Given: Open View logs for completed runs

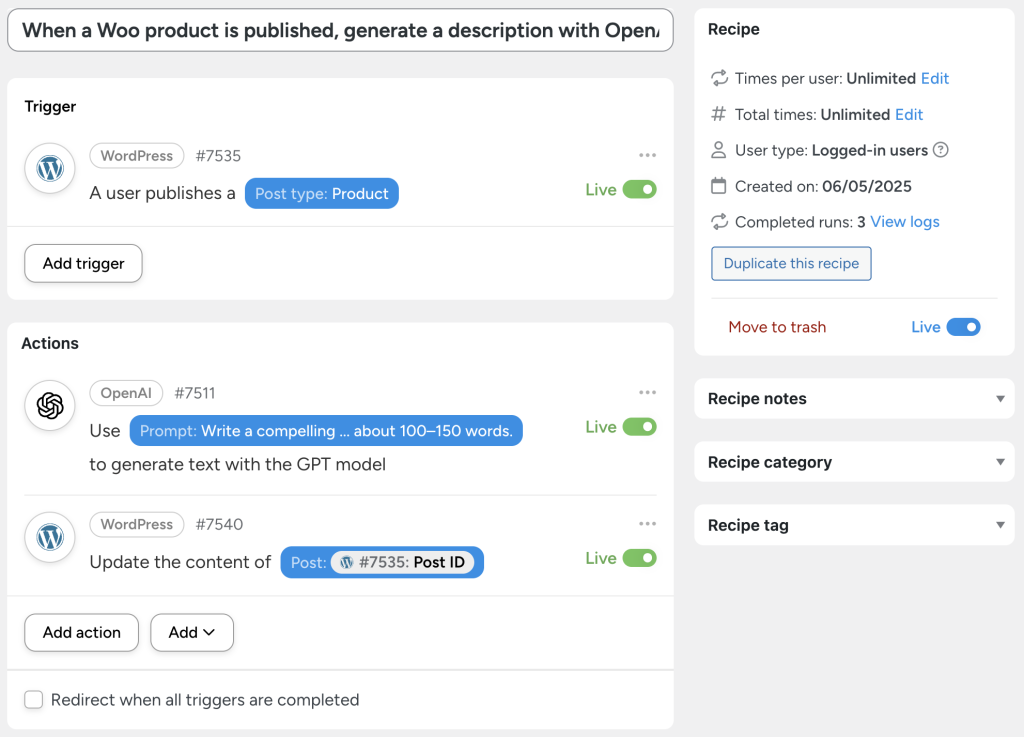Looking at the screenshot, I should 904,221.
